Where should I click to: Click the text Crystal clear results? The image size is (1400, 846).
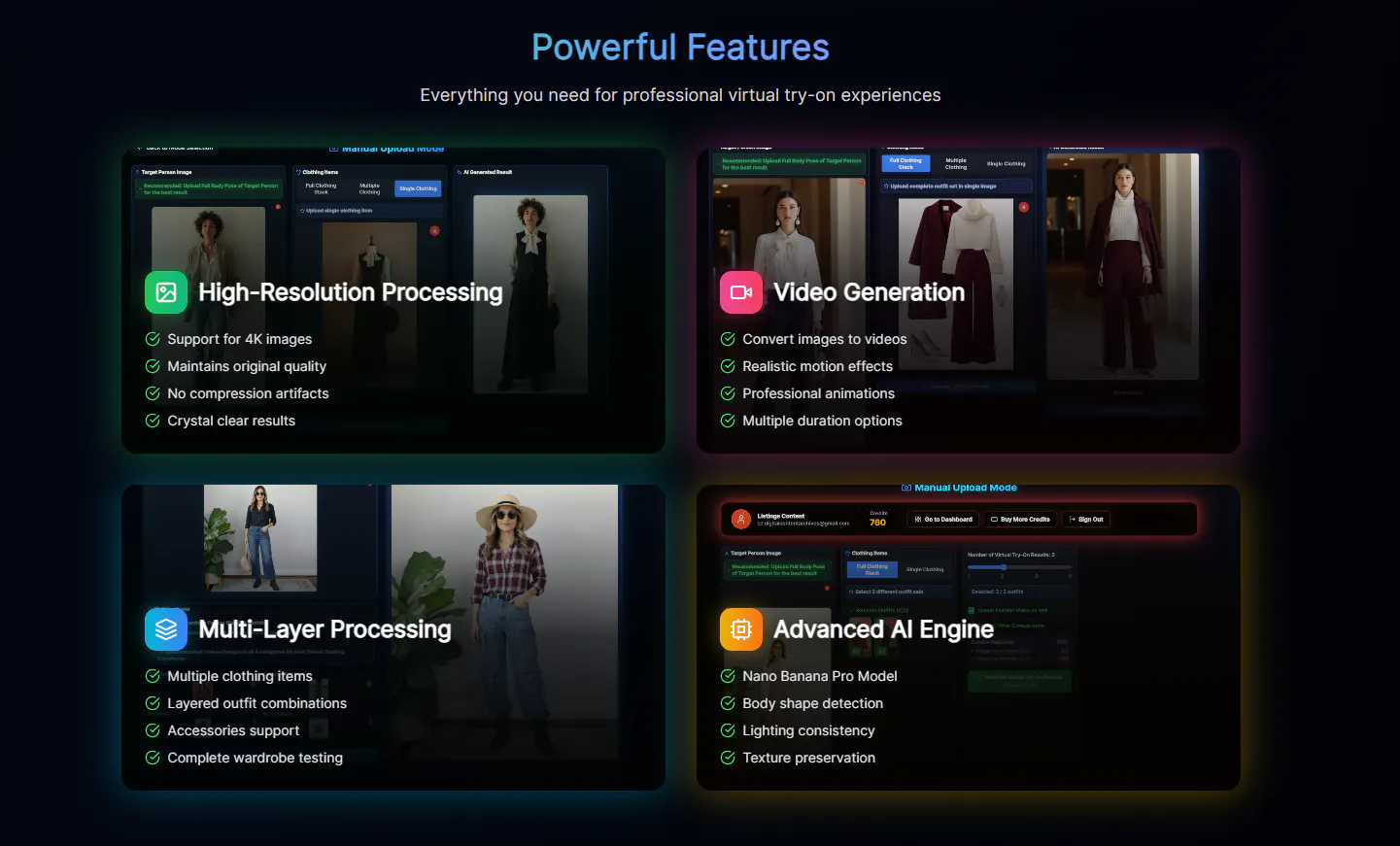coord(231,421)
